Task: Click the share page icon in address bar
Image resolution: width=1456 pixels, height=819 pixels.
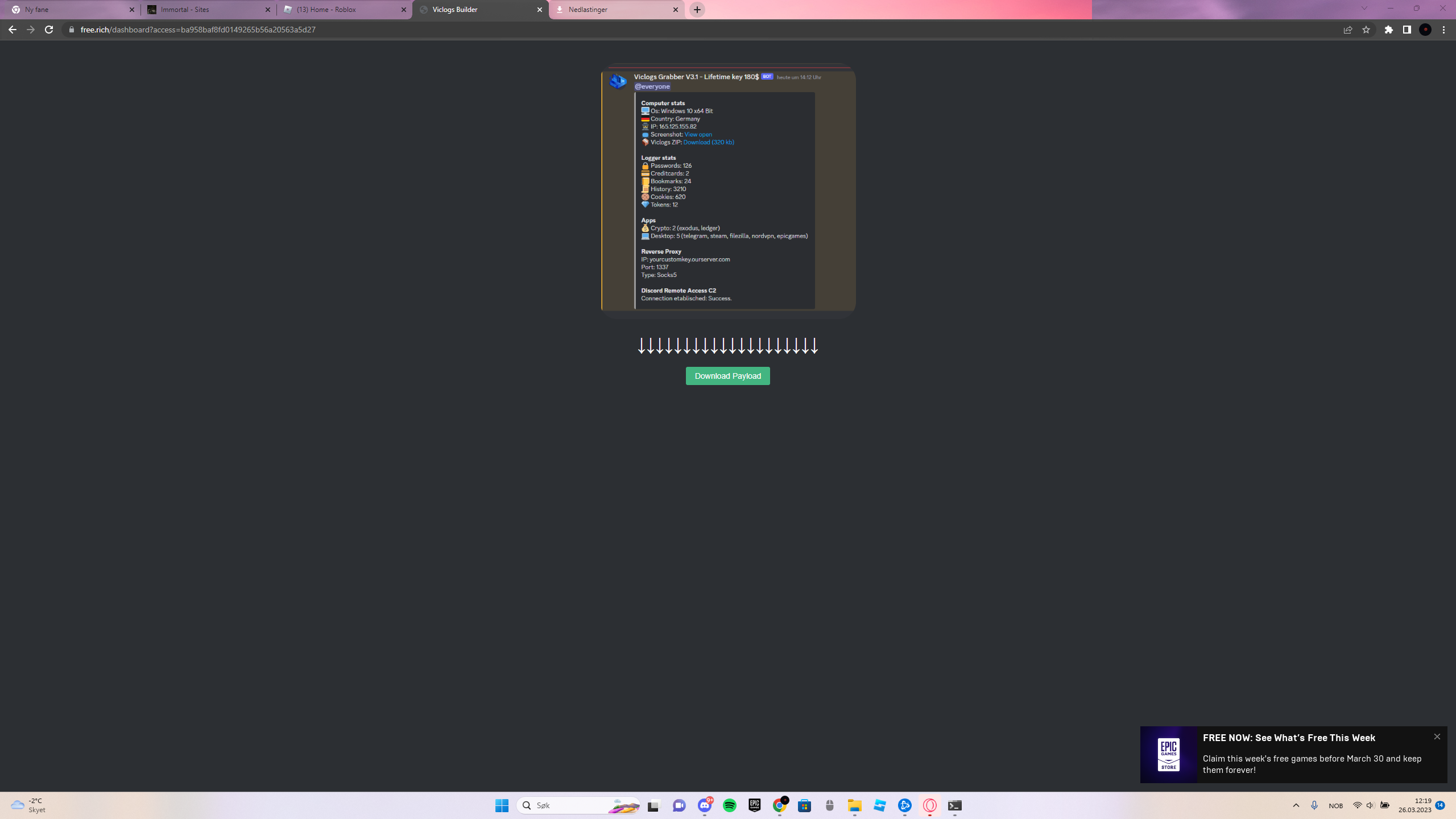Action: (1347, 30)
